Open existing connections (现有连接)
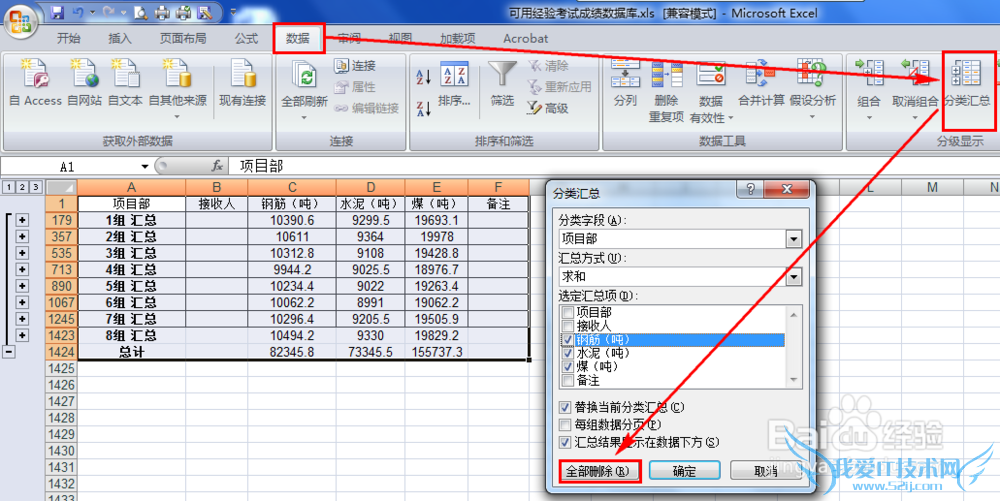This screenshot has height=501, width=1000. coord(242,83)
